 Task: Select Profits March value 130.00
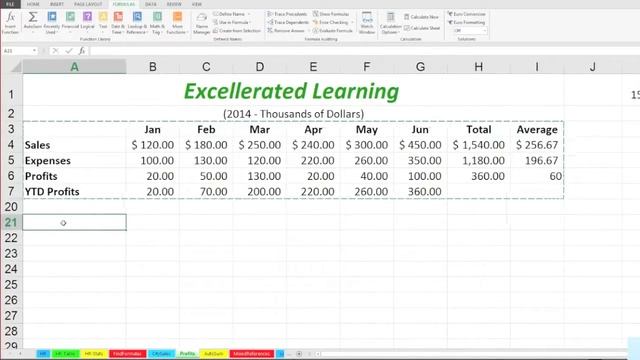point(260,176)
